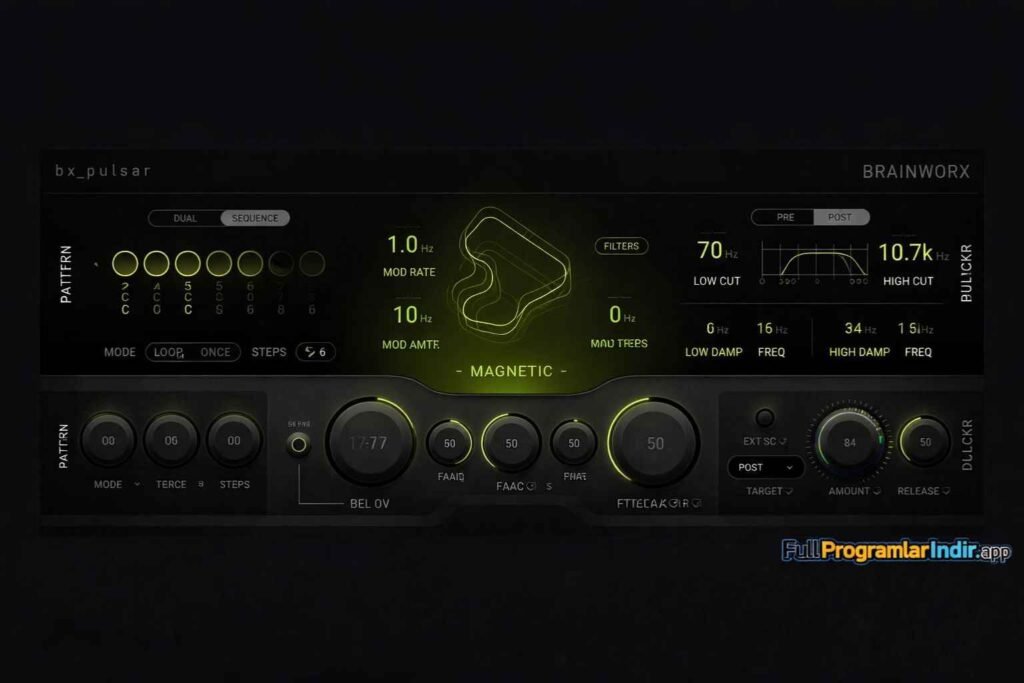Click the MAGNETIC mode label

(511, 370)
